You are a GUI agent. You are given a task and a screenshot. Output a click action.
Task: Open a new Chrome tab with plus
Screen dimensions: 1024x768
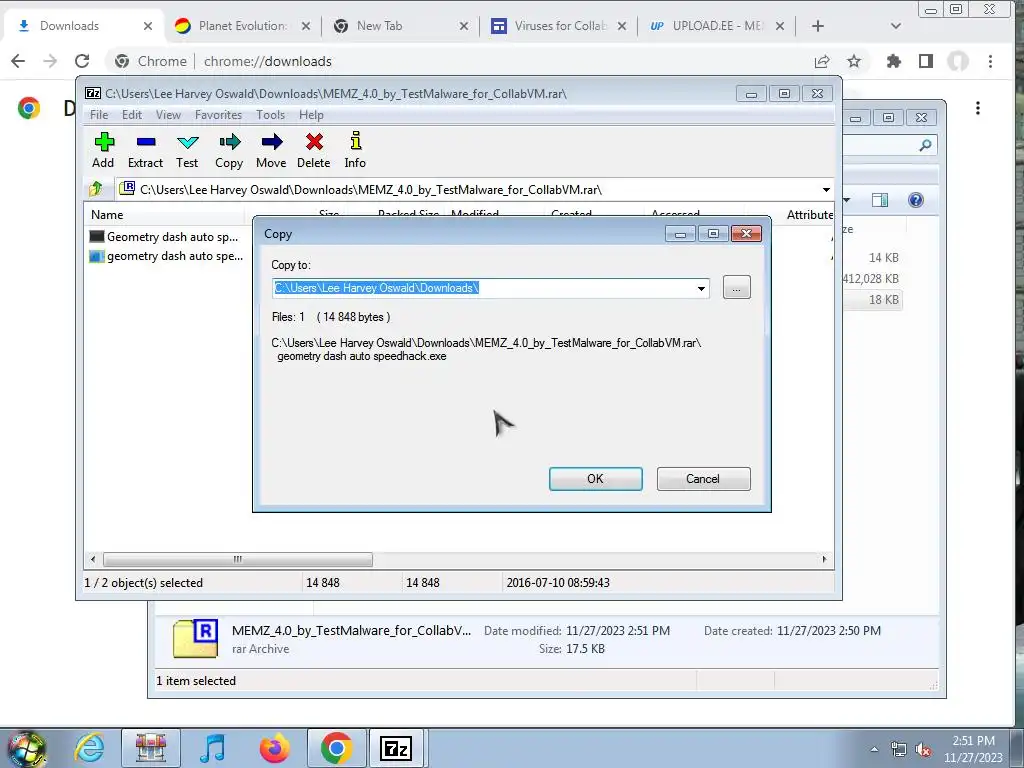point(818,26)
